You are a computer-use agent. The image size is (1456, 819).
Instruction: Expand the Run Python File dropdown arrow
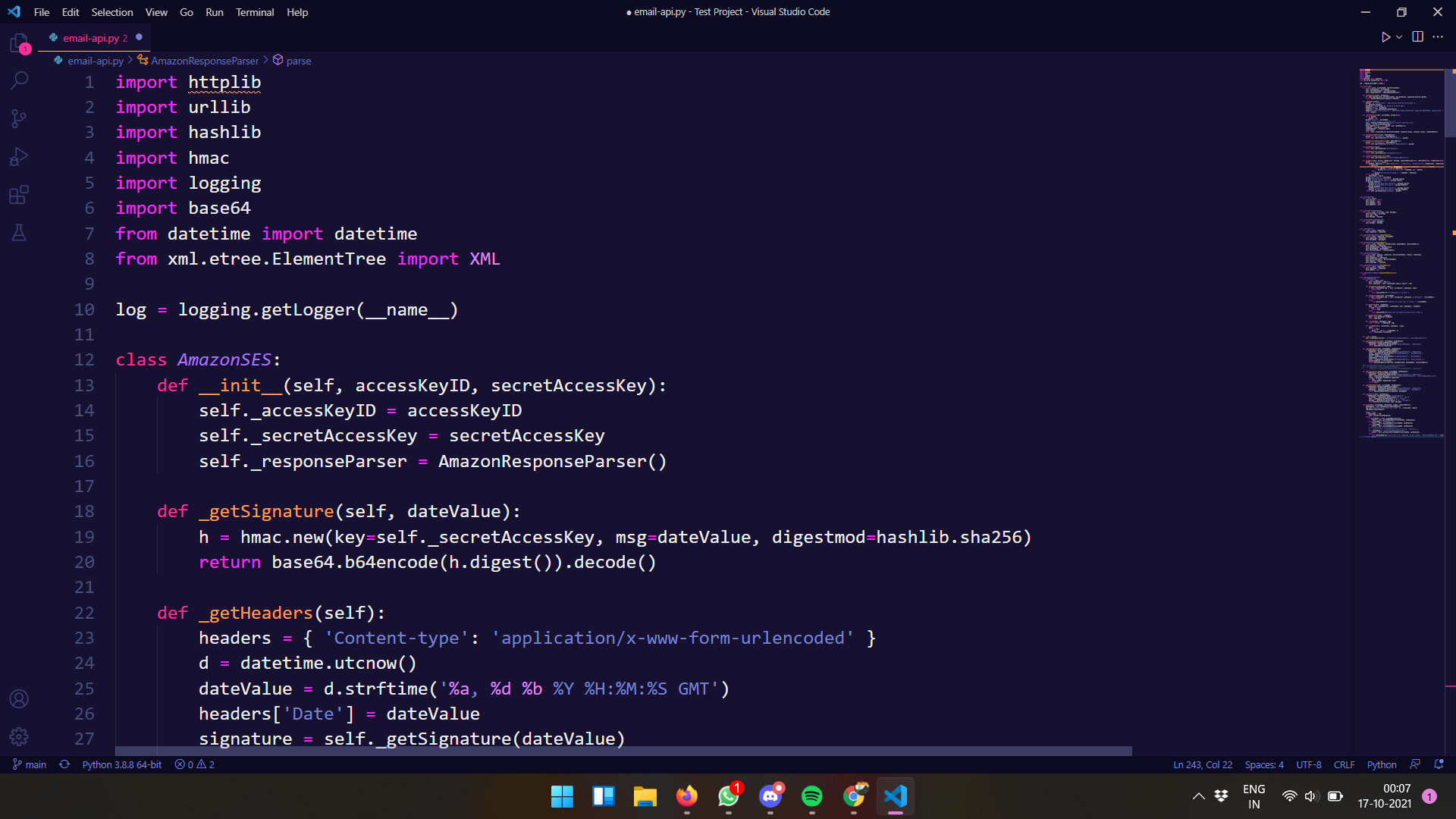click(1399, 36)
